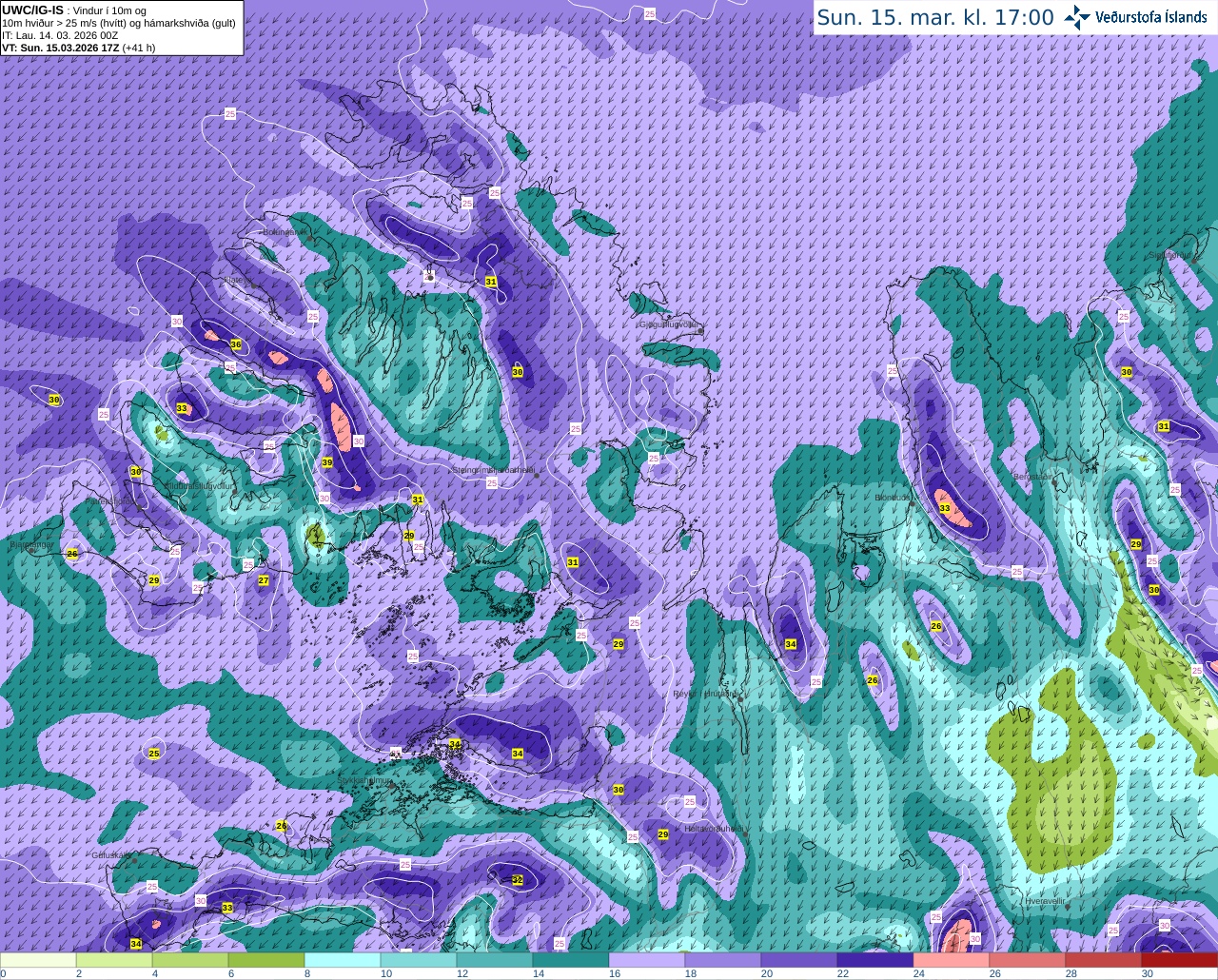This screenshot has width=1218, height=980.
Task: Select the 12–14 m/s teal legend swatch
Action: click(496, 960)
